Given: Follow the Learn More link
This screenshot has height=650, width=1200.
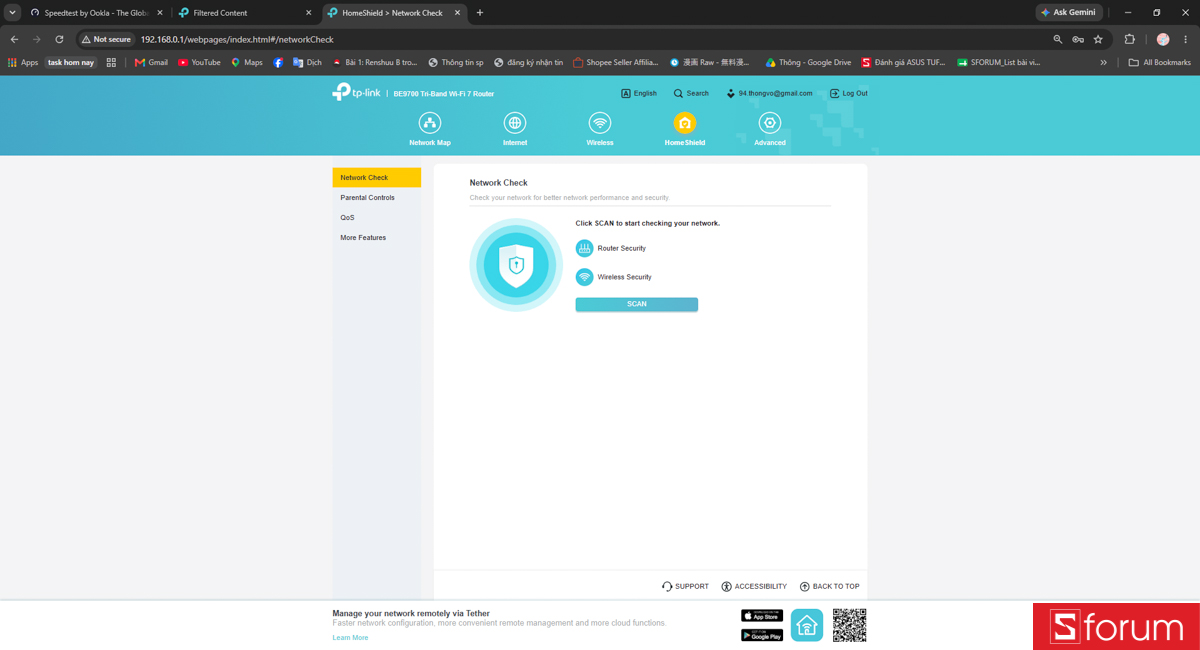Looking at the screenshot, I should pyautogui.click(x=350, y=638).
